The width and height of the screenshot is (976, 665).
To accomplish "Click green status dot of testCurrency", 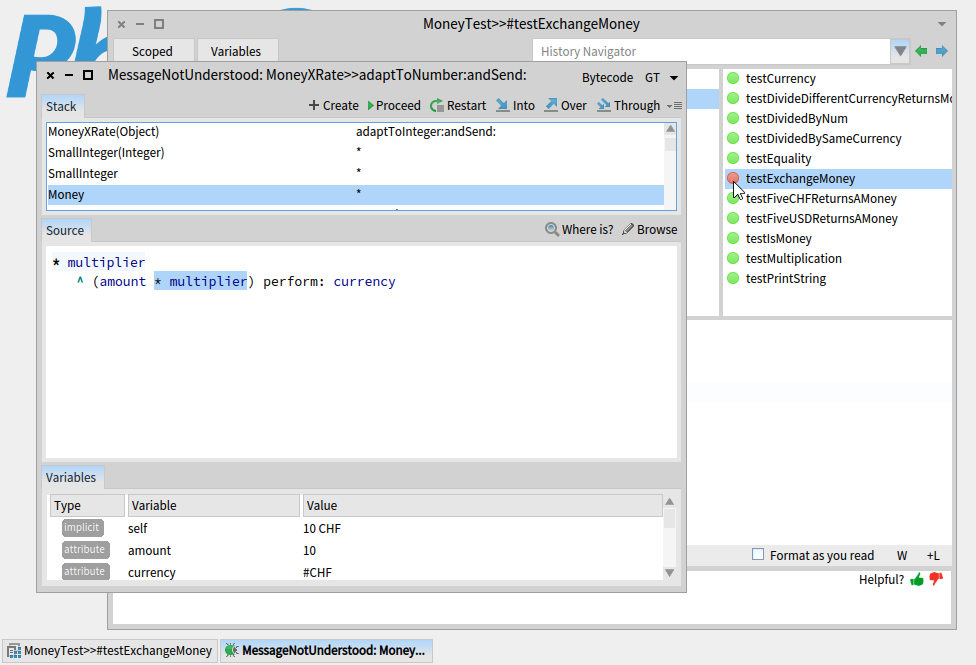I will pyautogui.click(x=733, y=78).
